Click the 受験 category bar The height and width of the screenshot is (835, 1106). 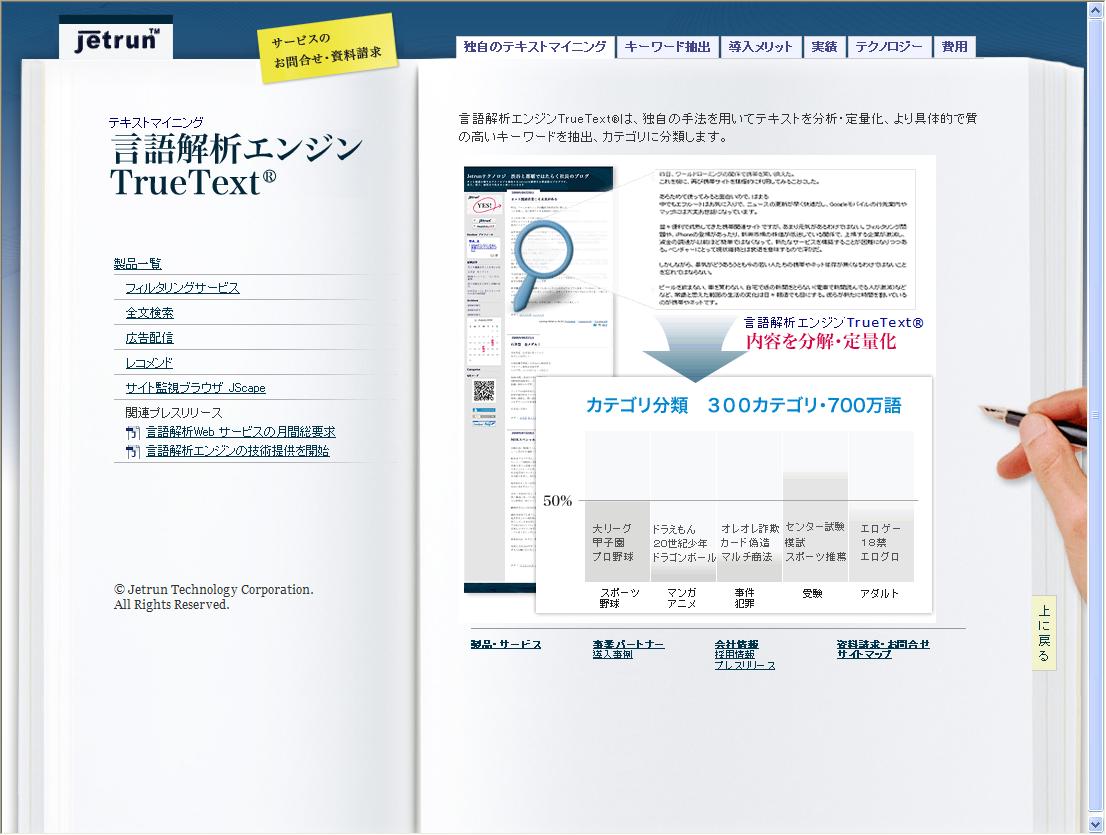click(x=815, y=527)
